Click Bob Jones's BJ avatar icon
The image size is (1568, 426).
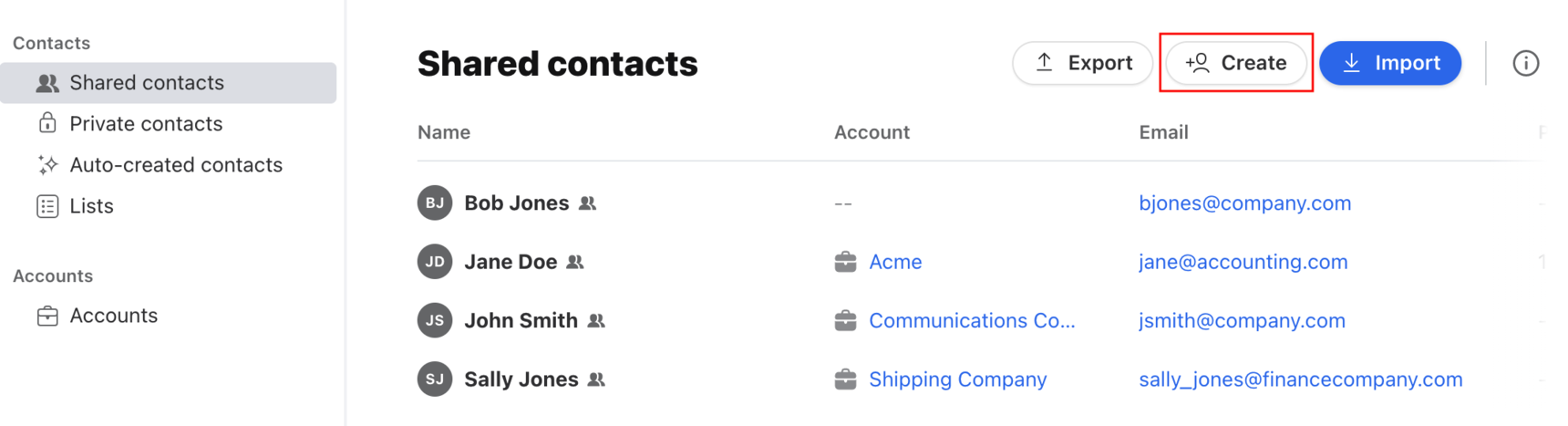click(x=435, y=203)
